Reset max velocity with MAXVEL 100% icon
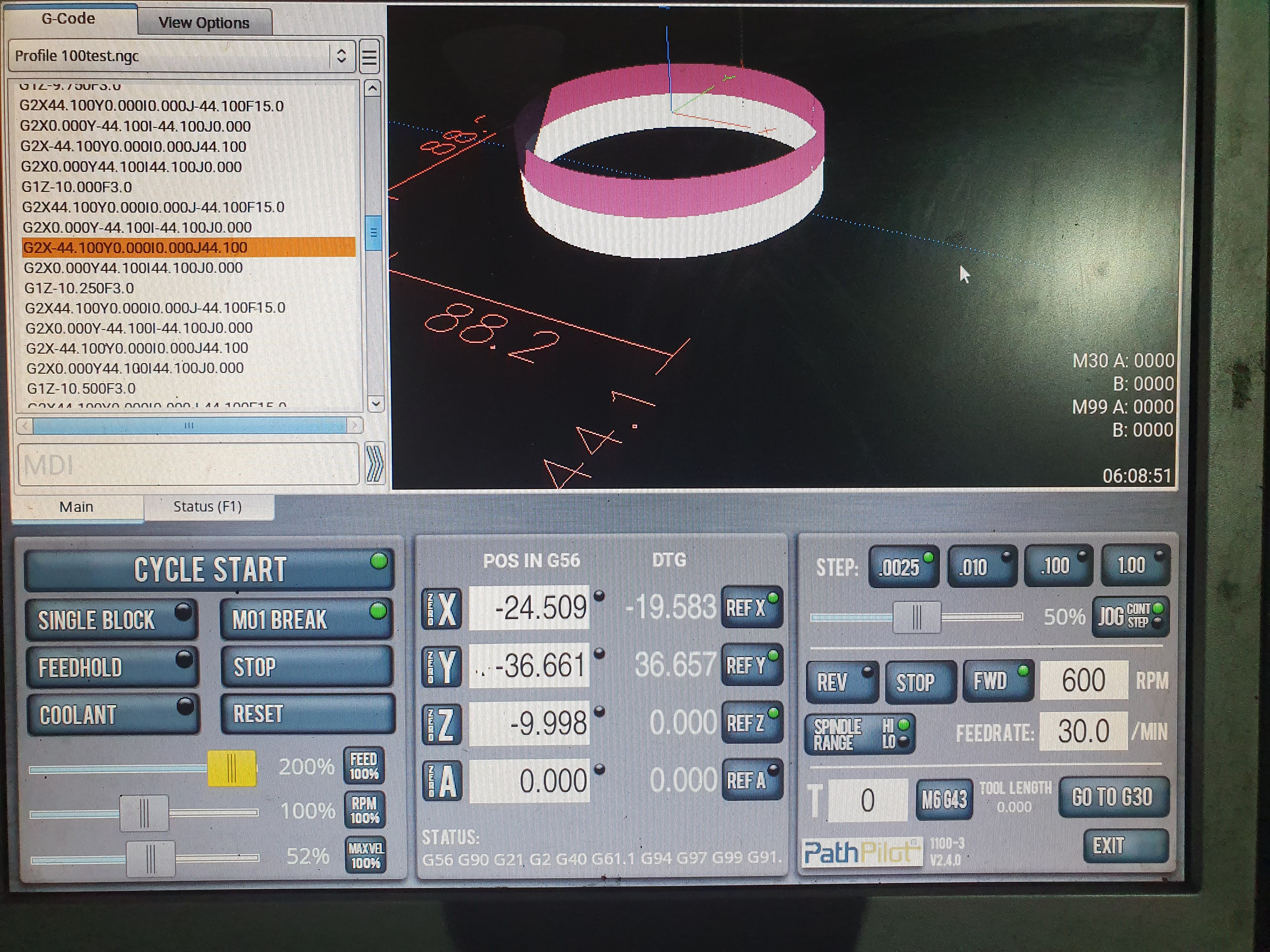 [365, 855]
